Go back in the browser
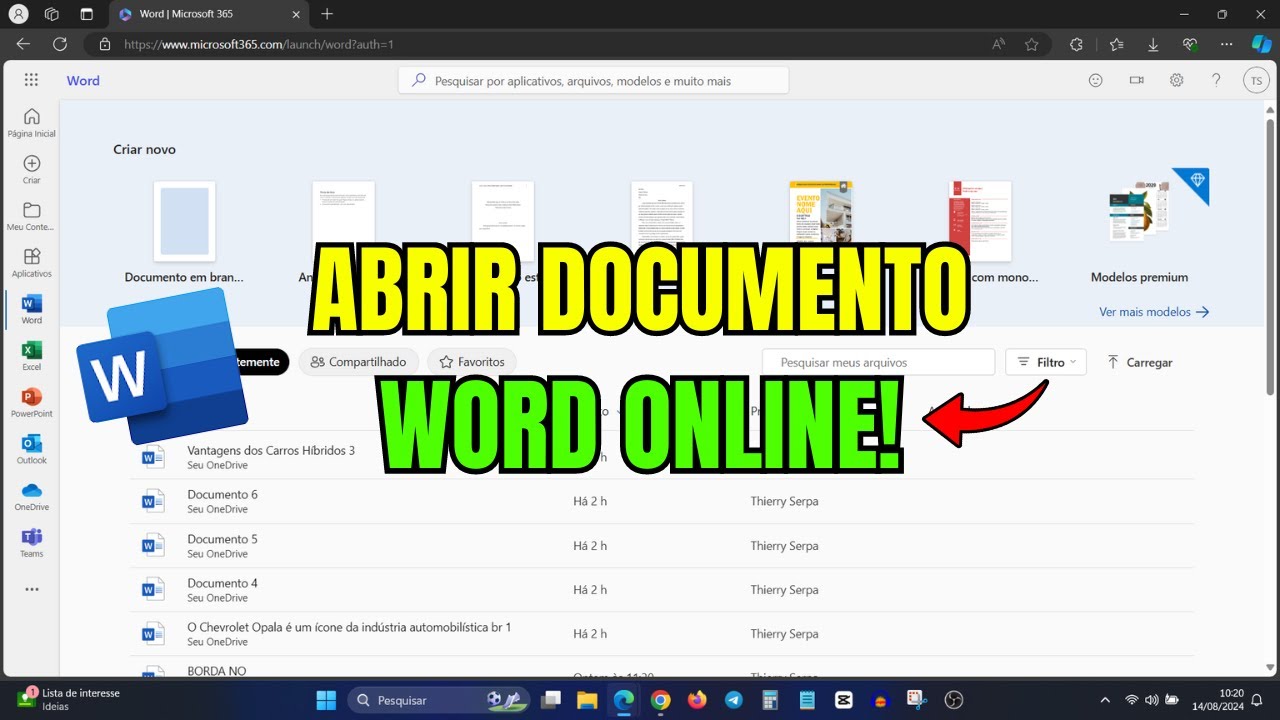The image size is (1280, 720). [x=23, y=44]
